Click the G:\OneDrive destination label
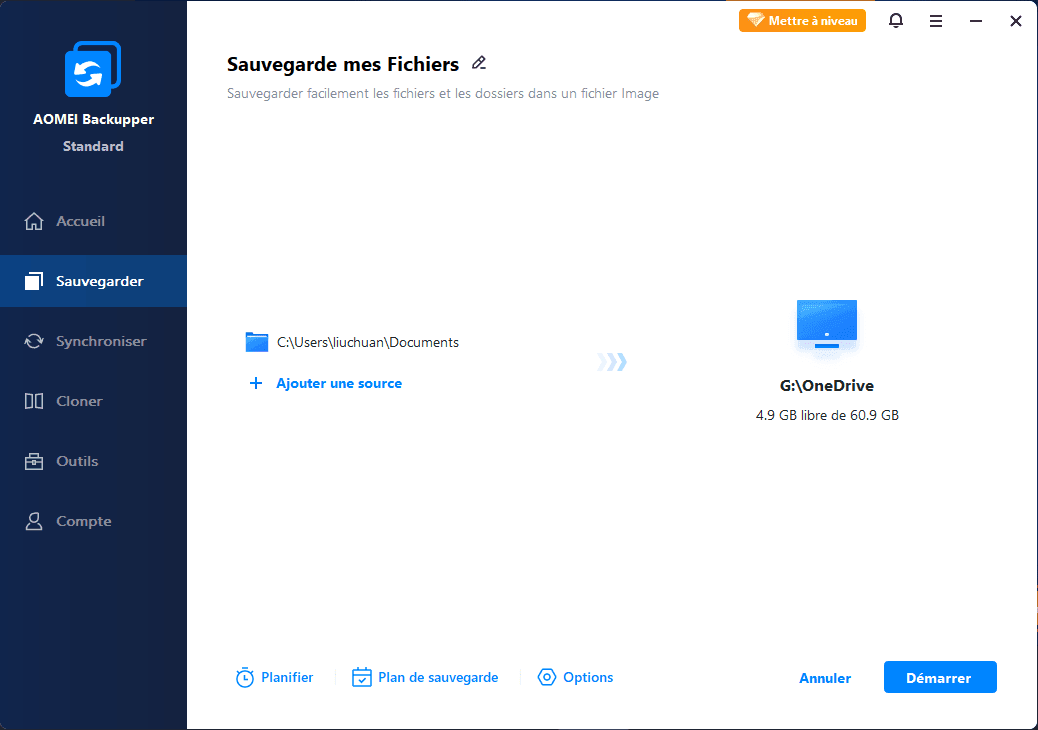Image resolution: width=1038 pixels, height=730 pixels. coord(827,385)
